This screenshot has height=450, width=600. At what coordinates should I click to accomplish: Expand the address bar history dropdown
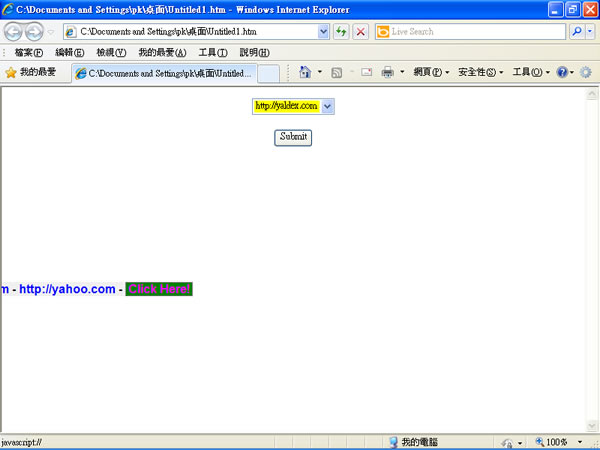coord(323,32)
